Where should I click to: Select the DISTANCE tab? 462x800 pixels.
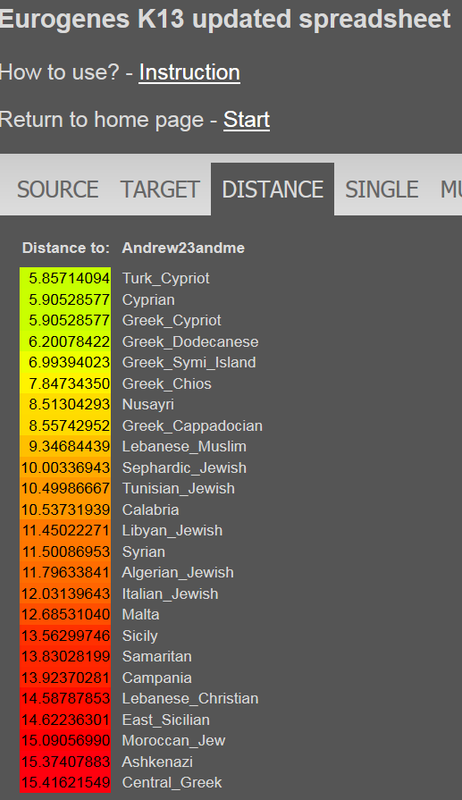pos(273,189)
